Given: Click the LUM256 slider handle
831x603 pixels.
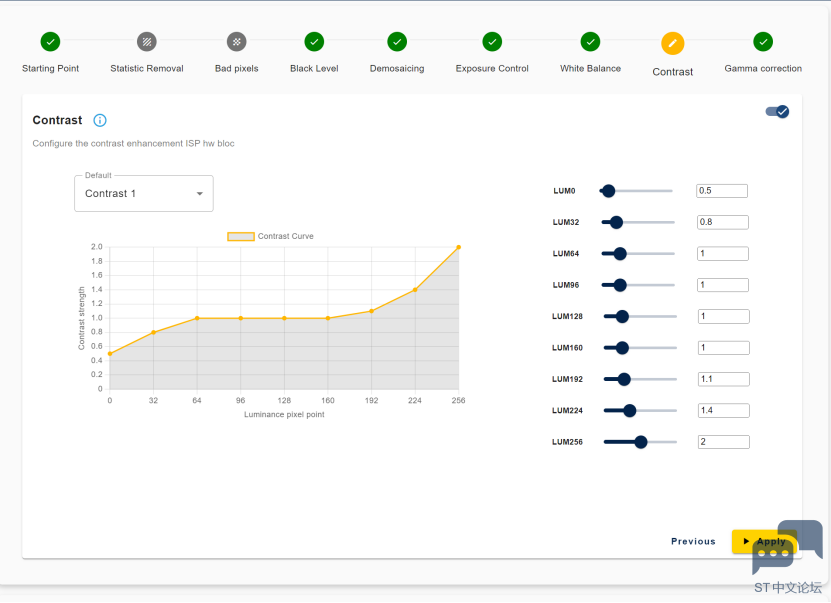Looking at the screenshot, I should [641, 442].
